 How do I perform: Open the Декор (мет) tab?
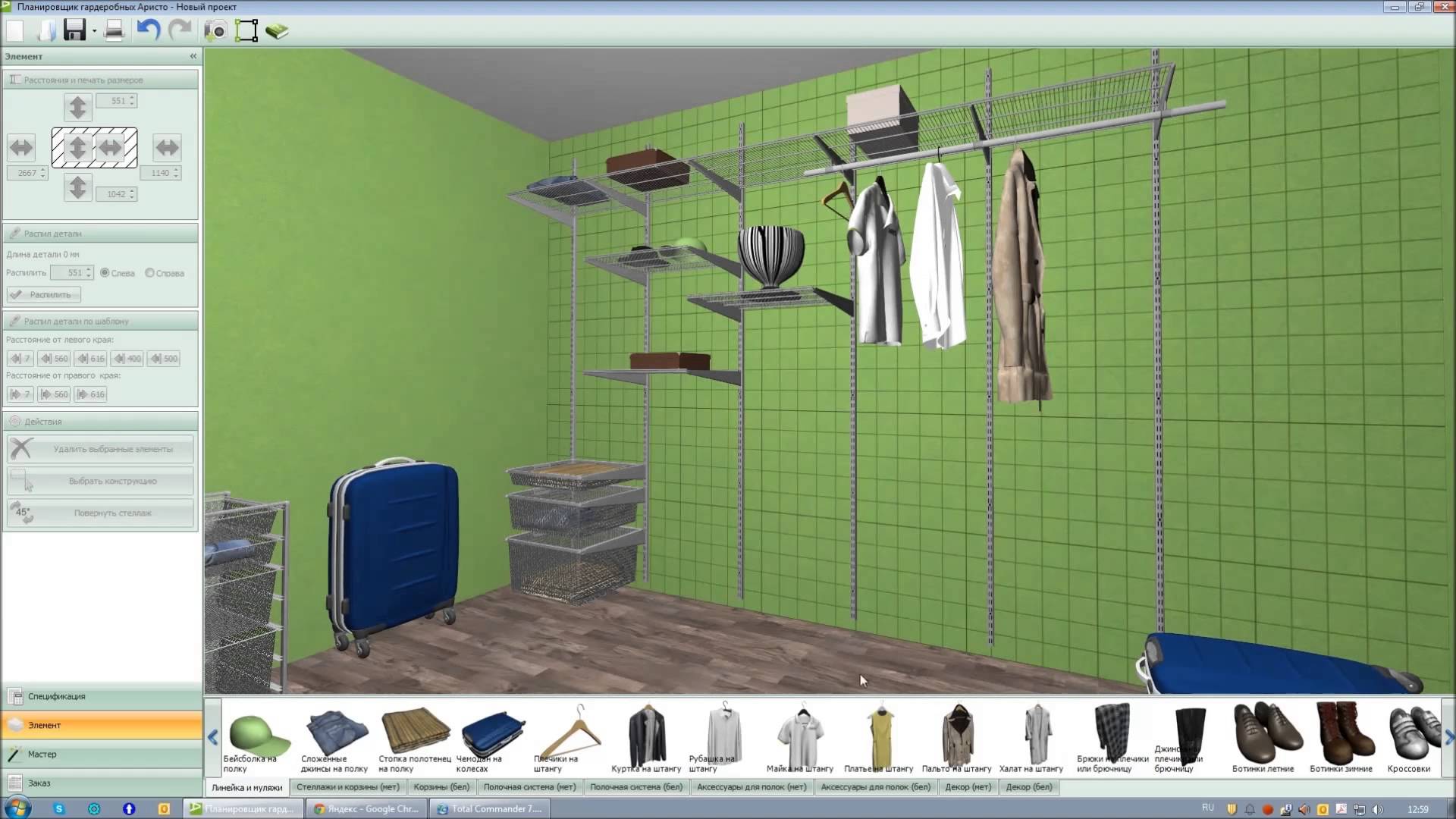[x=968, y=787]
